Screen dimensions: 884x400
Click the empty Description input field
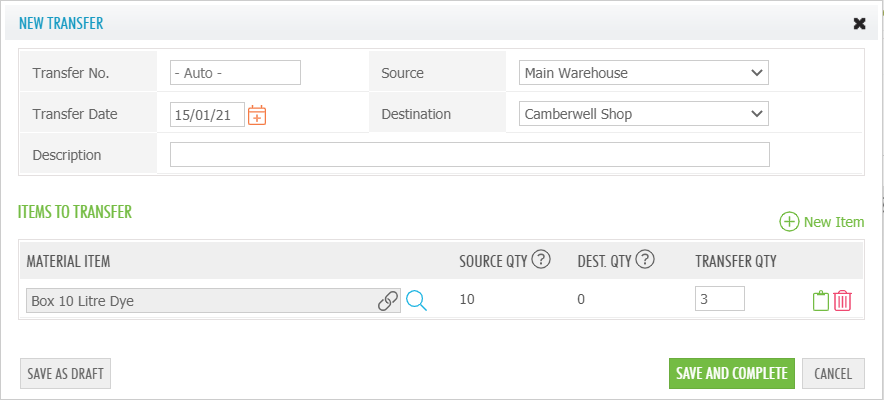pyautogui.click(x=469, y=155)
